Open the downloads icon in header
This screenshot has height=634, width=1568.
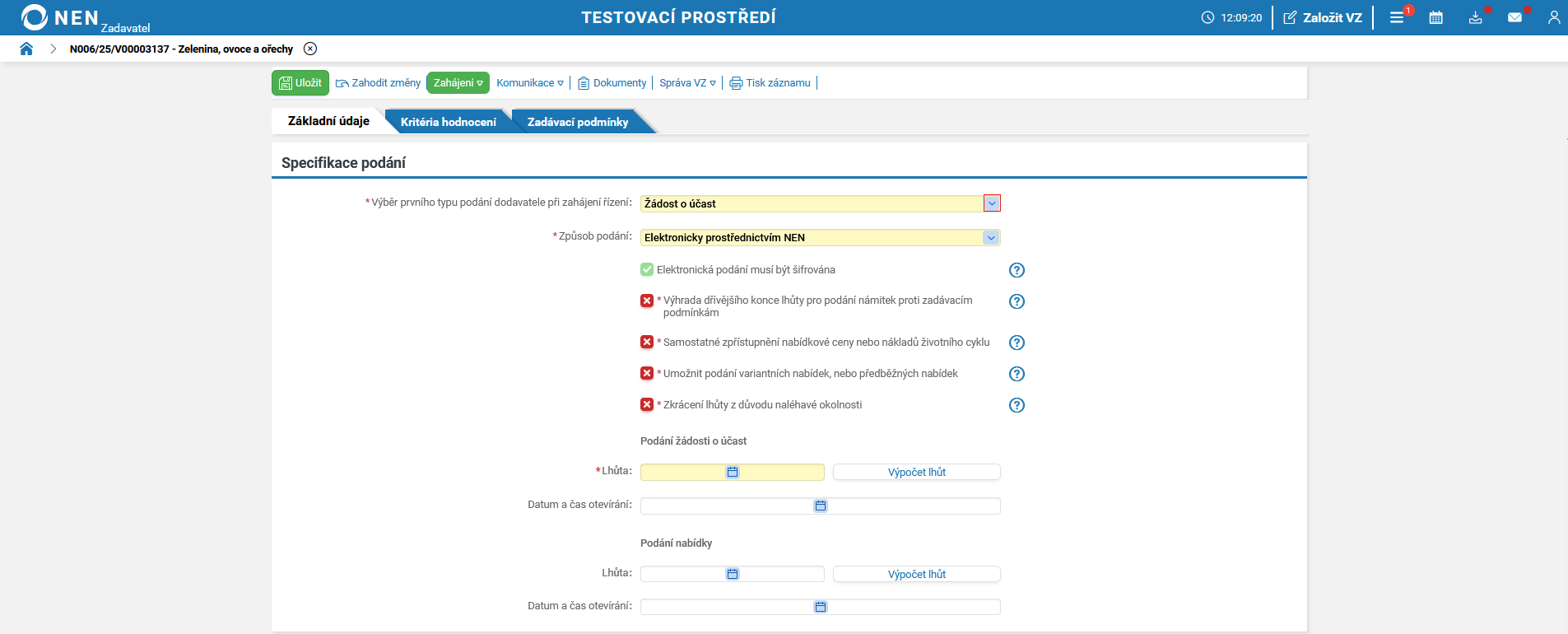pyautogui.click(x=1476, y=17)
